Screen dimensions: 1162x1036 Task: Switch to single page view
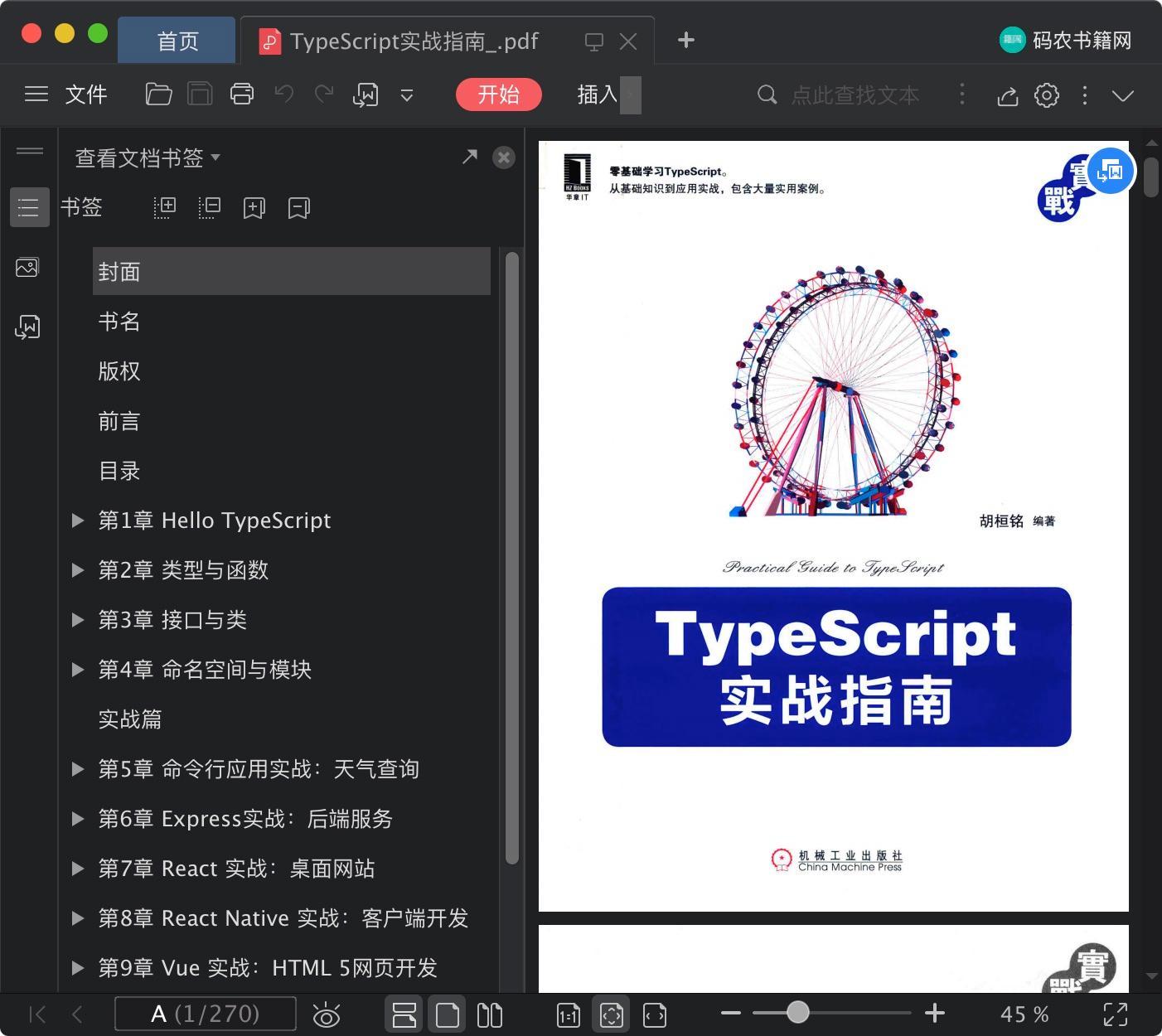[448, 1014]
